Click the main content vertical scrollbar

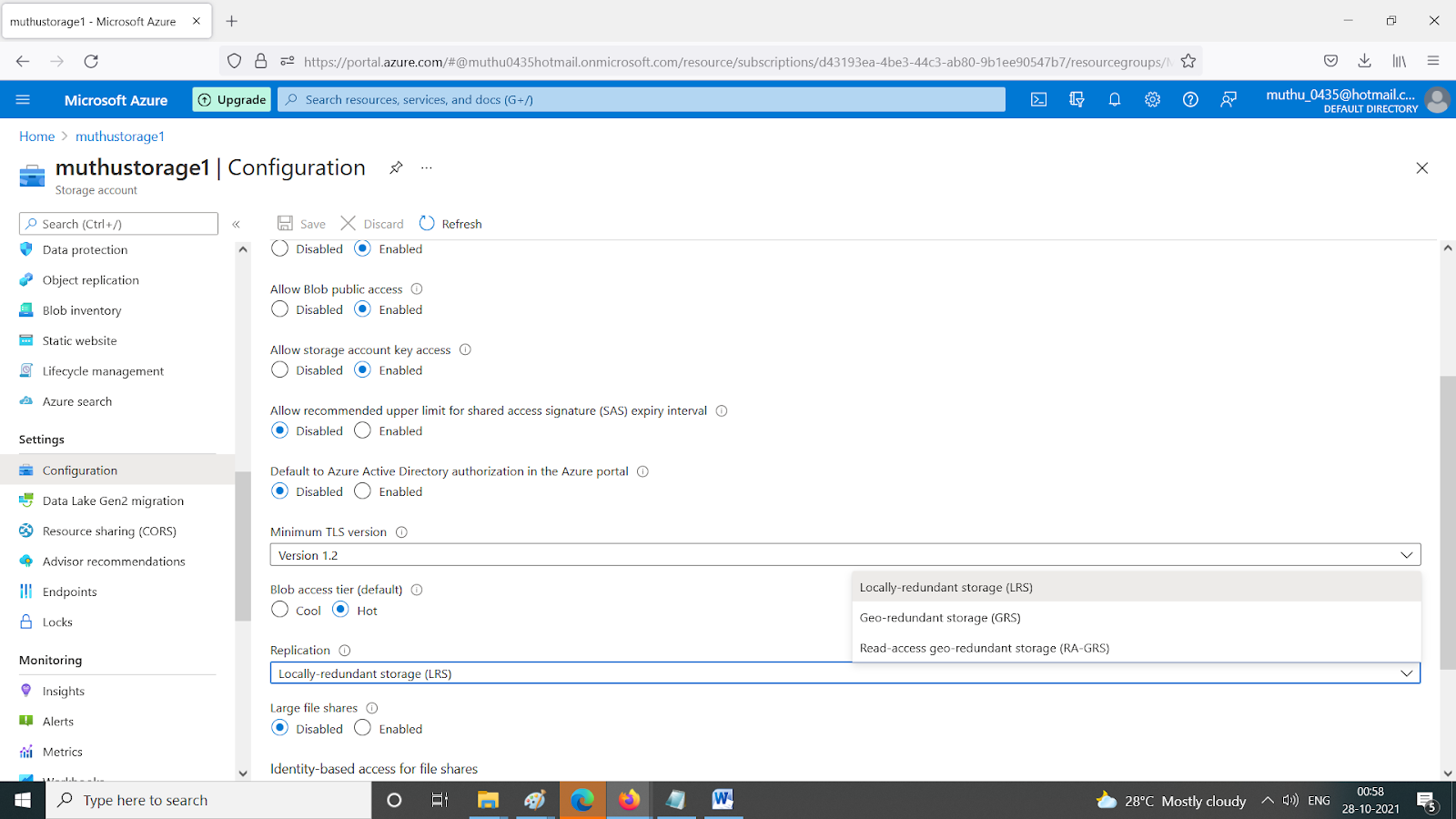[x=1448, y=523]
